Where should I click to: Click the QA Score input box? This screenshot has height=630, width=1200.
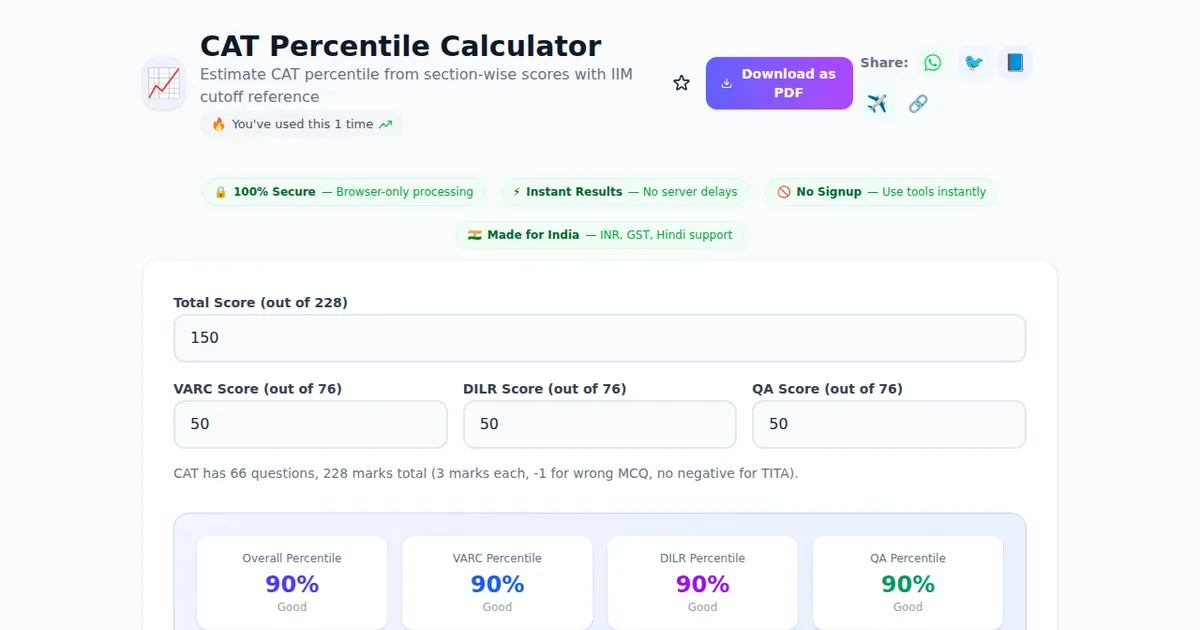888,424
